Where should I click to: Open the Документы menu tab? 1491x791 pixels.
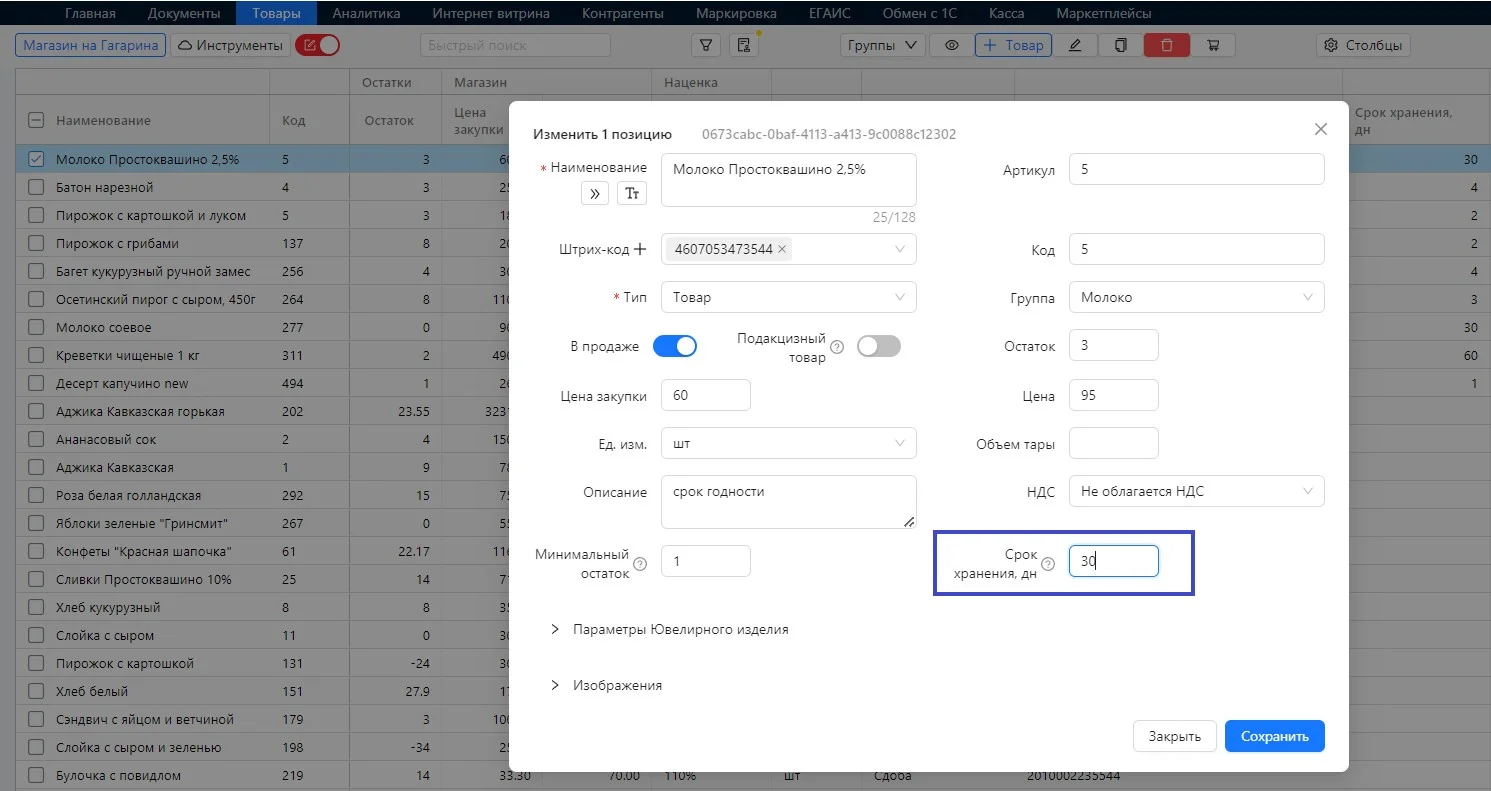pyautogui.click(x=184, y=13)
